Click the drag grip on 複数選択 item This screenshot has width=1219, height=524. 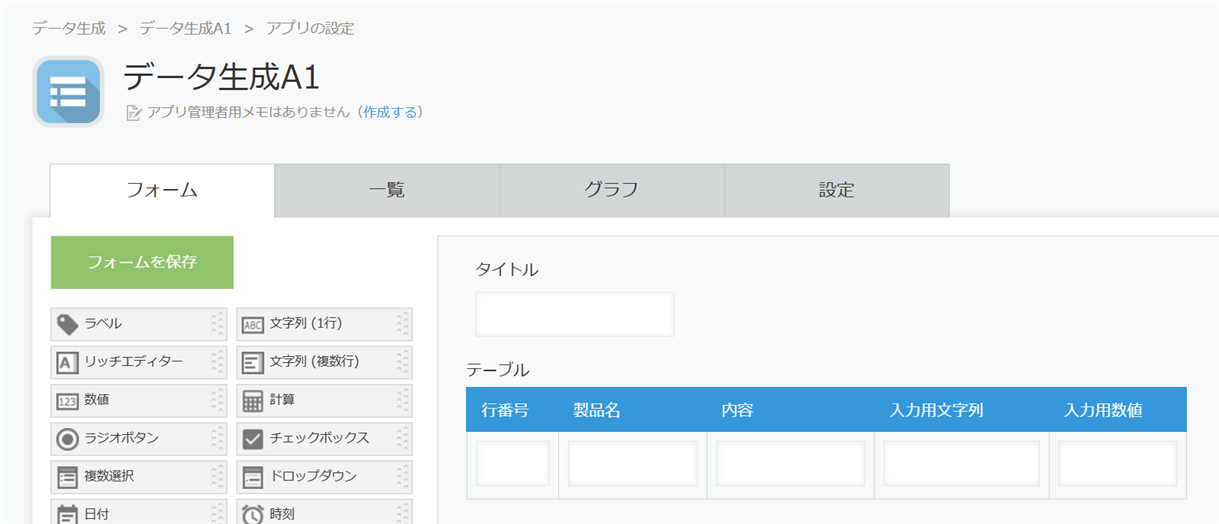coord(217,476)
